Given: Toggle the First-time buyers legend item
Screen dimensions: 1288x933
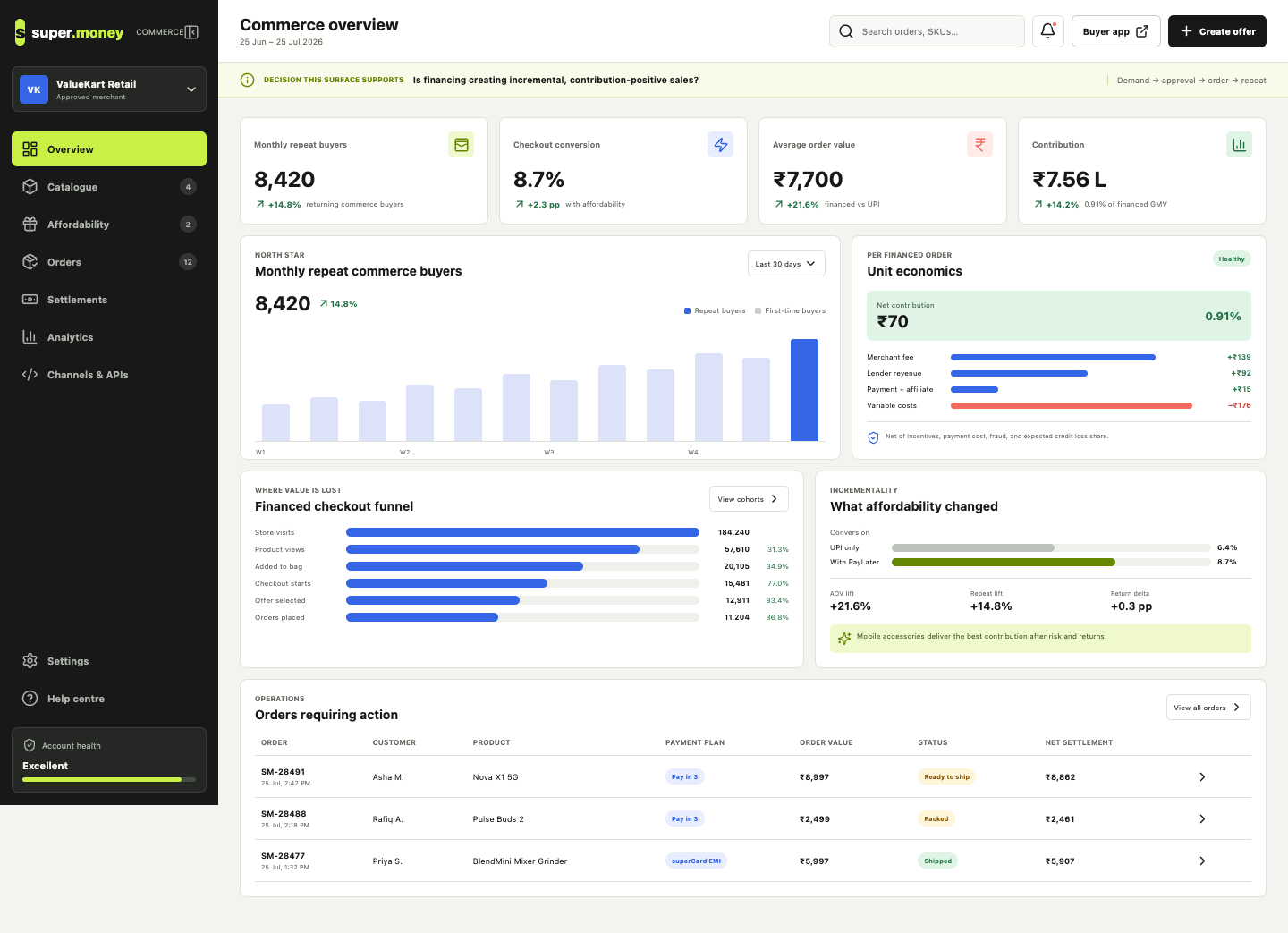Looking at the screenshot, I should pos(790,311).
